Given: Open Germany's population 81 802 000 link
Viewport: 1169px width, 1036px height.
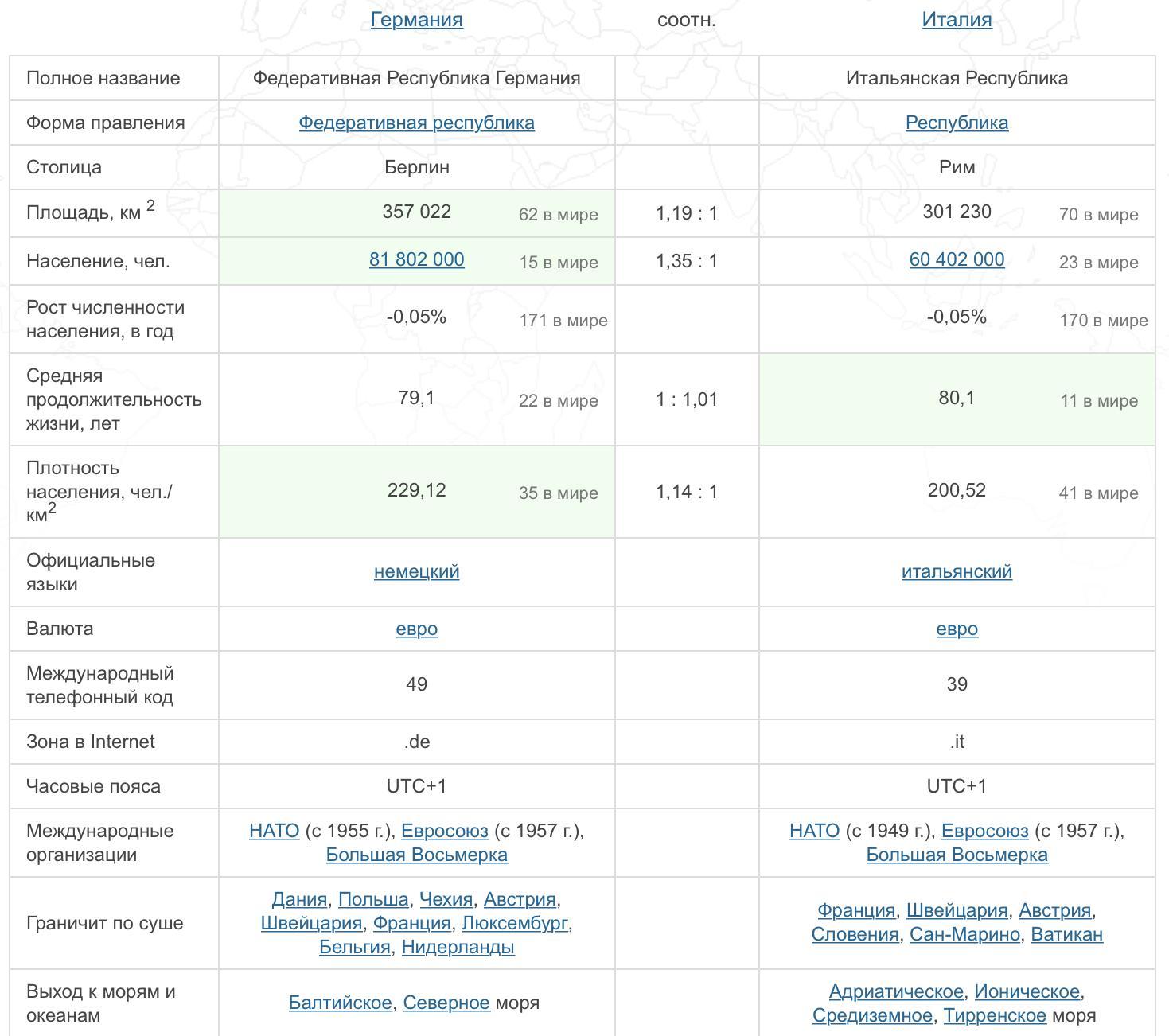Looking at the screenshot, I should (416, 259).
